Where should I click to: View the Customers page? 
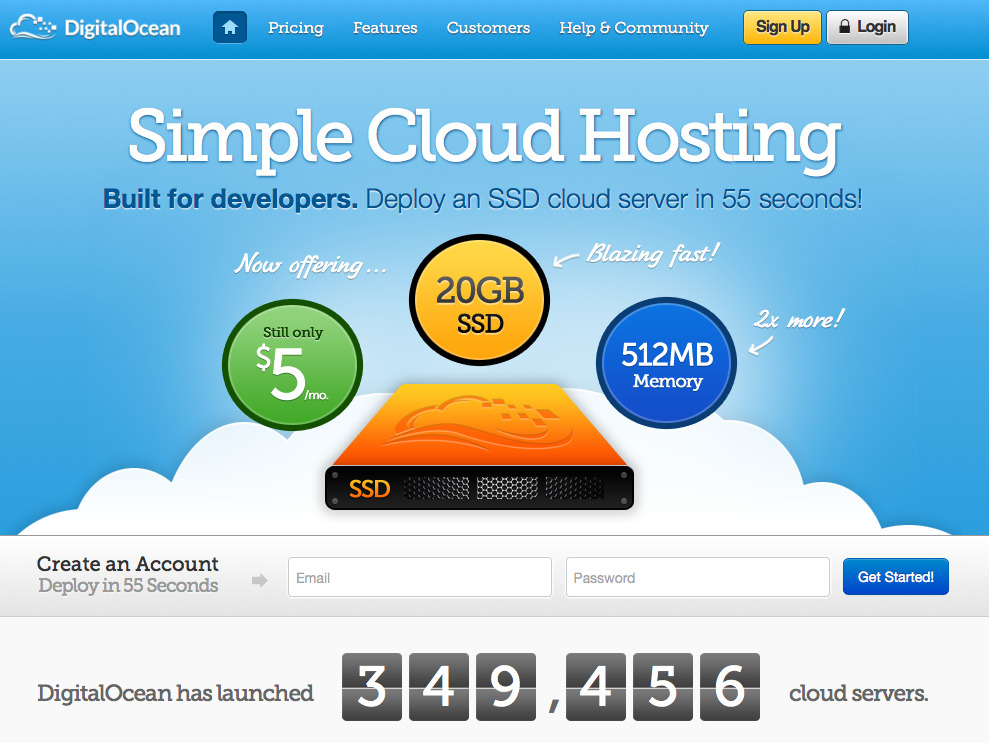(488, 28)
